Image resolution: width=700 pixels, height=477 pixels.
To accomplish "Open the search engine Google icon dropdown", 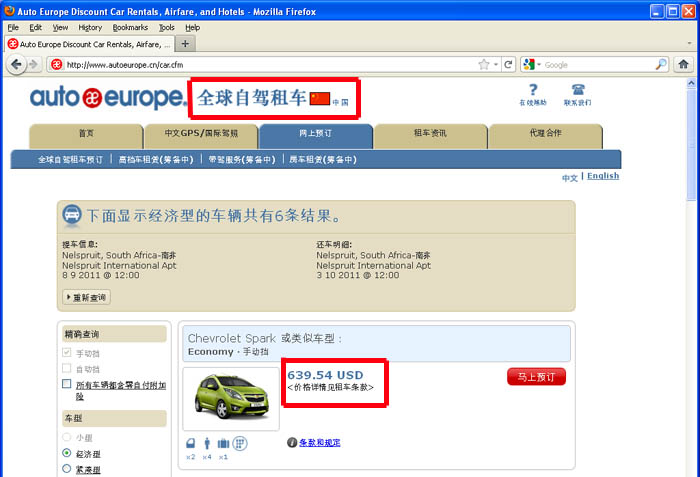I will (532, 65).
